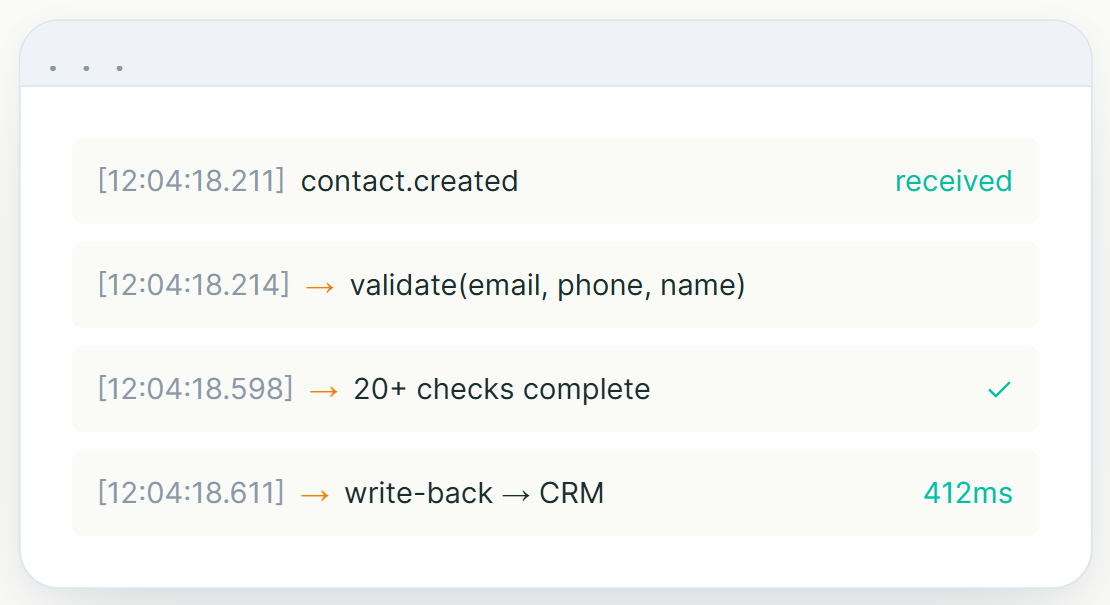Click the green checkmark on checks complete row
Viewport: 1110px width, 605px height.
click(999, 389)
